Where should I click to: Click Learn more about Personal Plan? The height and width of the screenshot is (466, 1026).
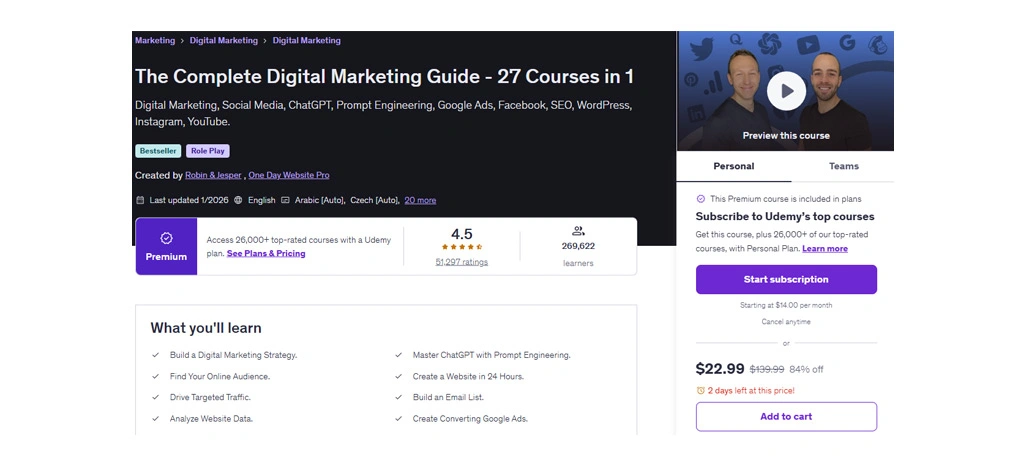pos(824,249)
